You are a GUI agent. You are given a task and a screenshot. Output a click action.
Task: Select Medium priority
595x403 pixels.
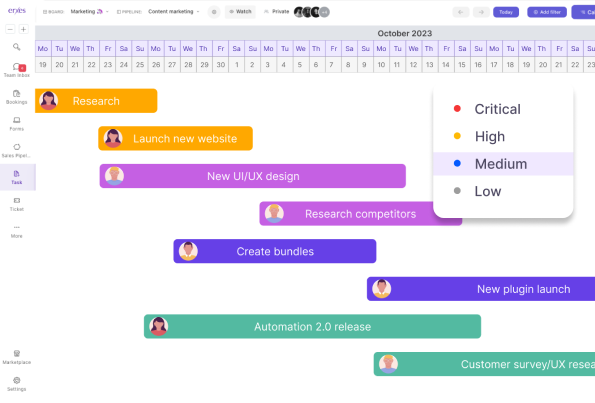[x=503, y=164]
